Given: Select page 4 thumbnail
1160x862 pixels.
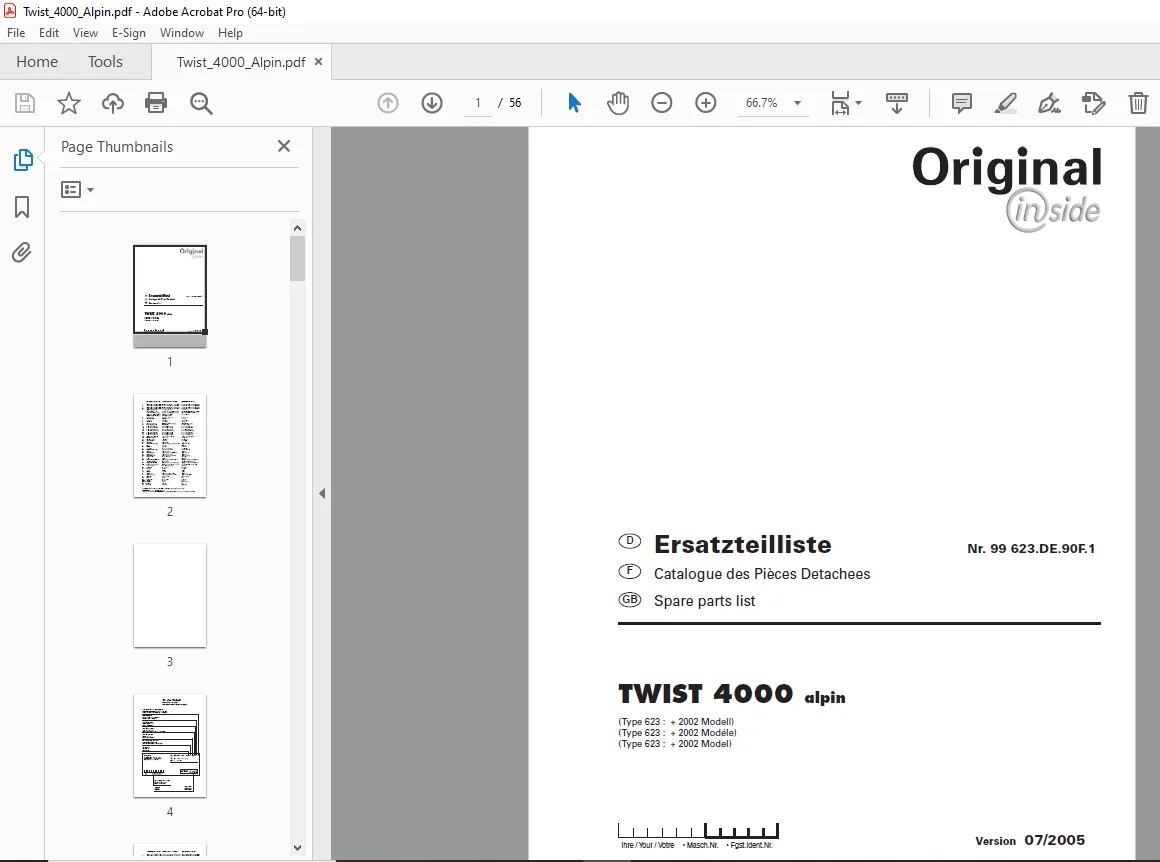Looking at the screenshot, I should (170, 746).
